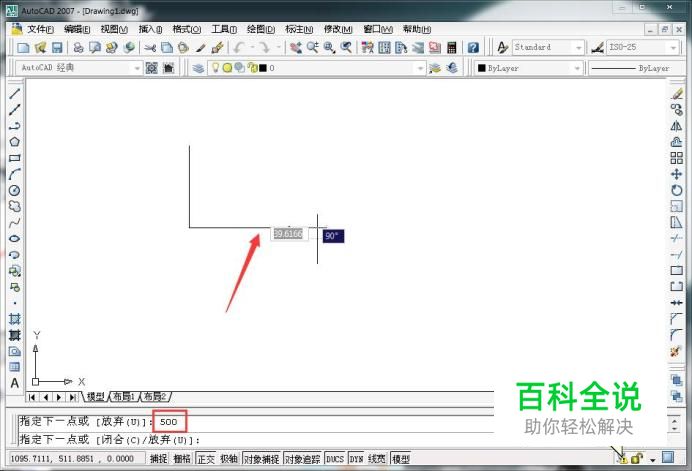
Task: Open the ISO-25 dimension style dropdown
Action: click(673, 47)
